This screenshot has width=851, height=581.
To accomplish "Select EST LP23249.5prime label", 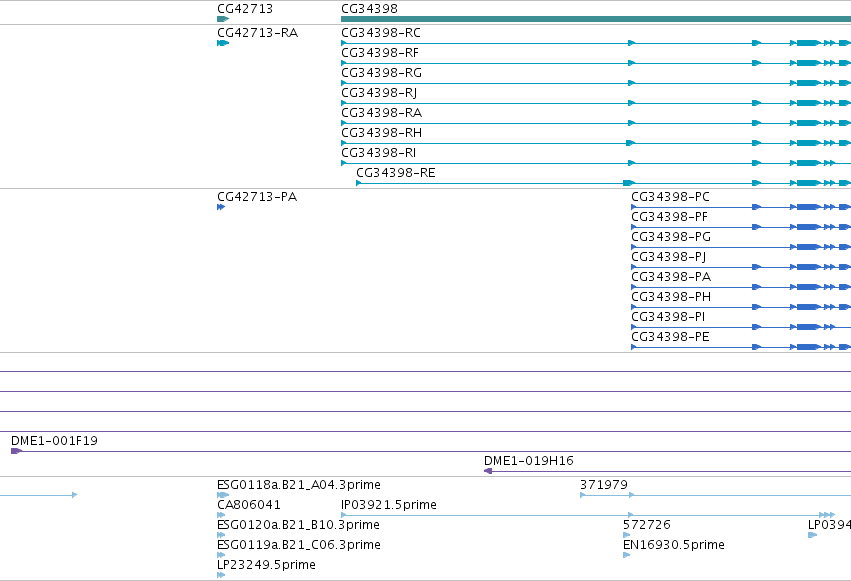I will pyautogui.click(x=266, y=565).
